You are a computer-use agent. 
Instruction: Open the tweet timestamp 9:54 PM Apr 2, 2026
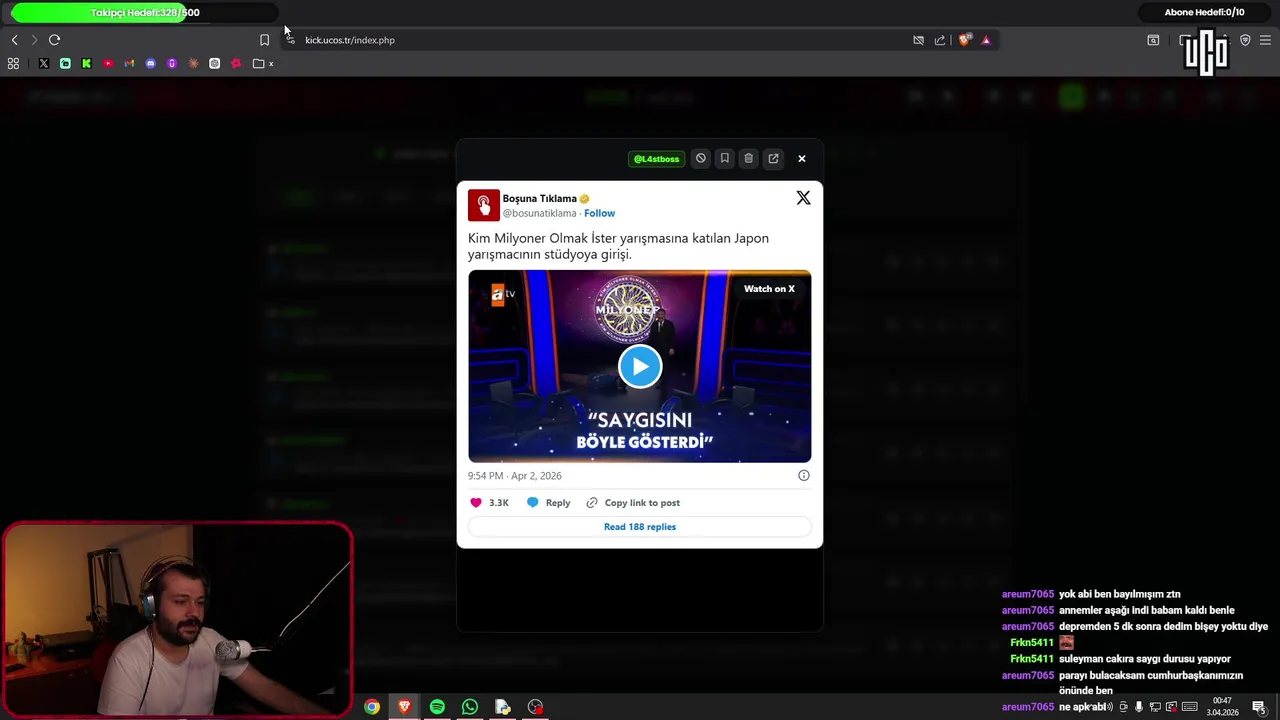click(x=515, y=476)
